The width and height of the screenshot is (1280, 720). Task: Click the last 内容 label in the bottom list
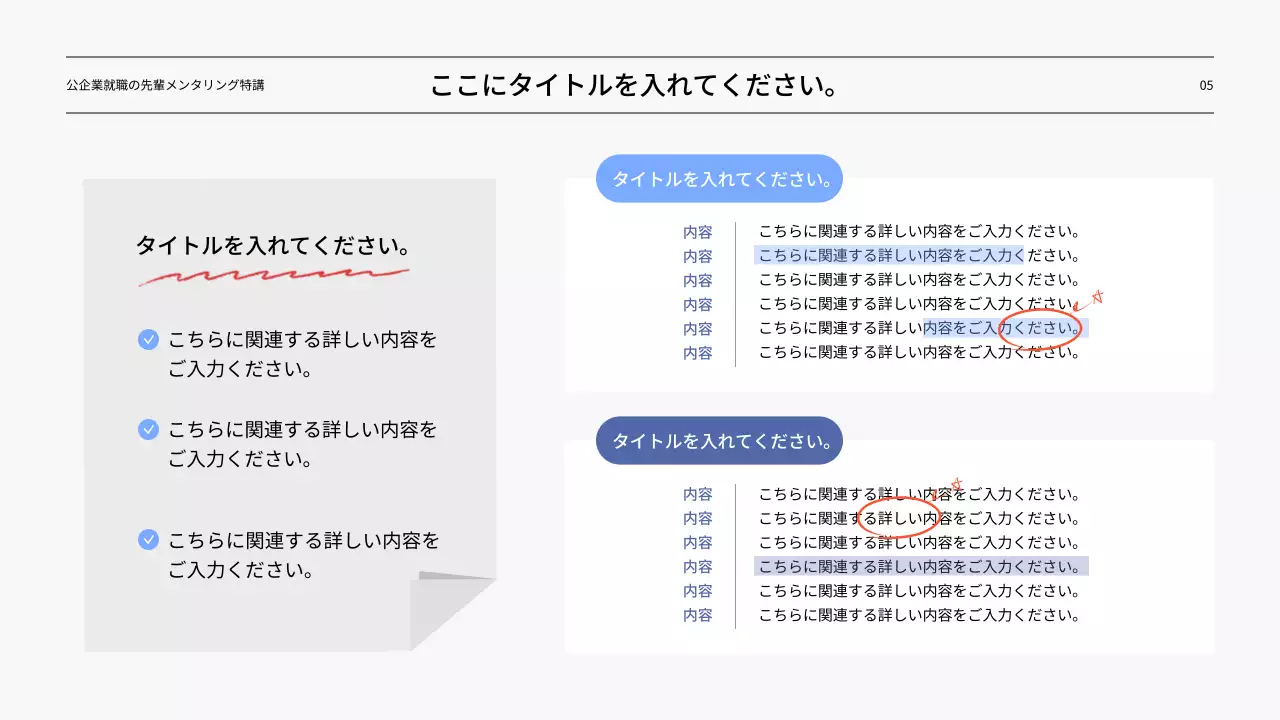pyautogui.click(x=698, y=615)
